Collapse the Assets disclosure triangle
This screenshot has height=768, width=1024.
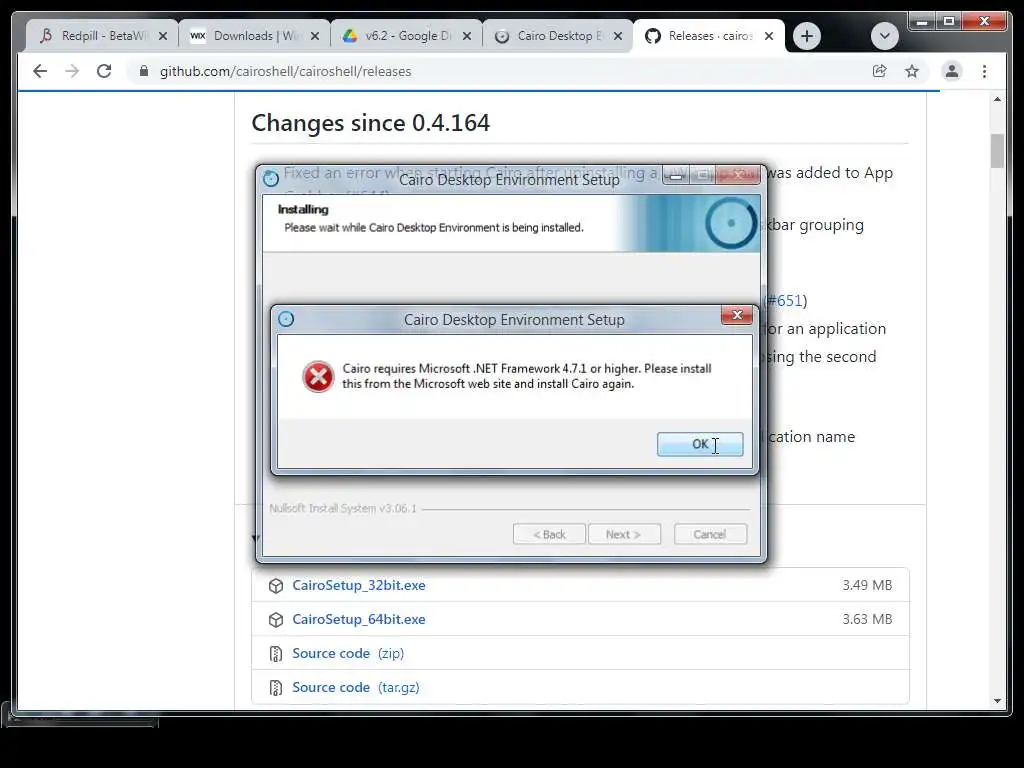click(x=255, y=537)
